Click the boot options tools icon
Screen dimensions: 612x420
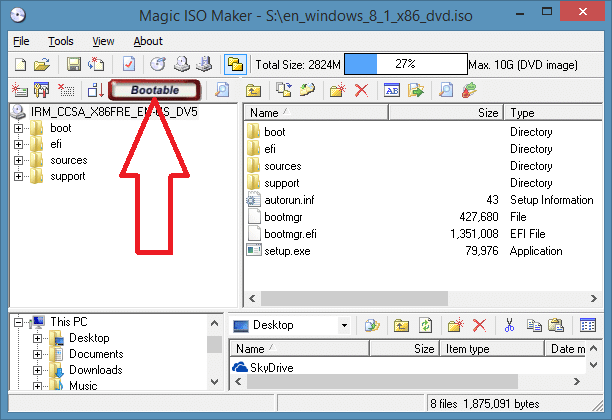[42, 90]
